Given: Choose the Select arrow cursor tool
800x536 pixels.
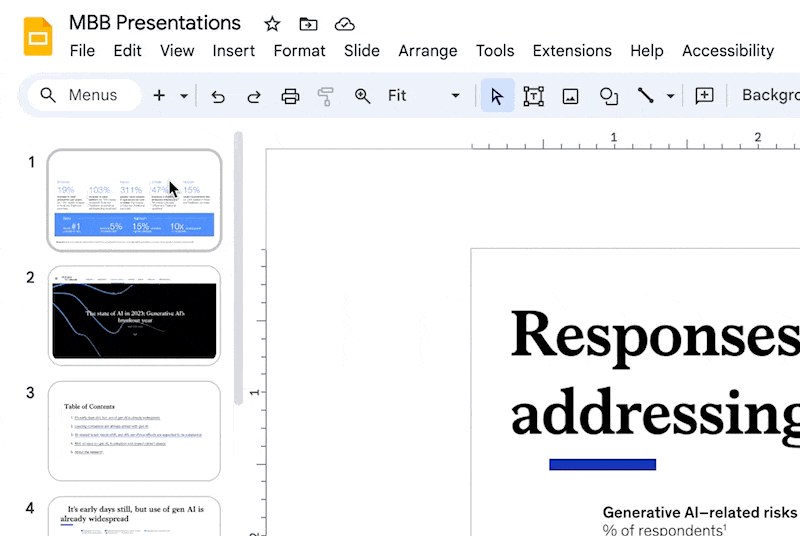Looking at the screenshot, I should click(497, 95).
